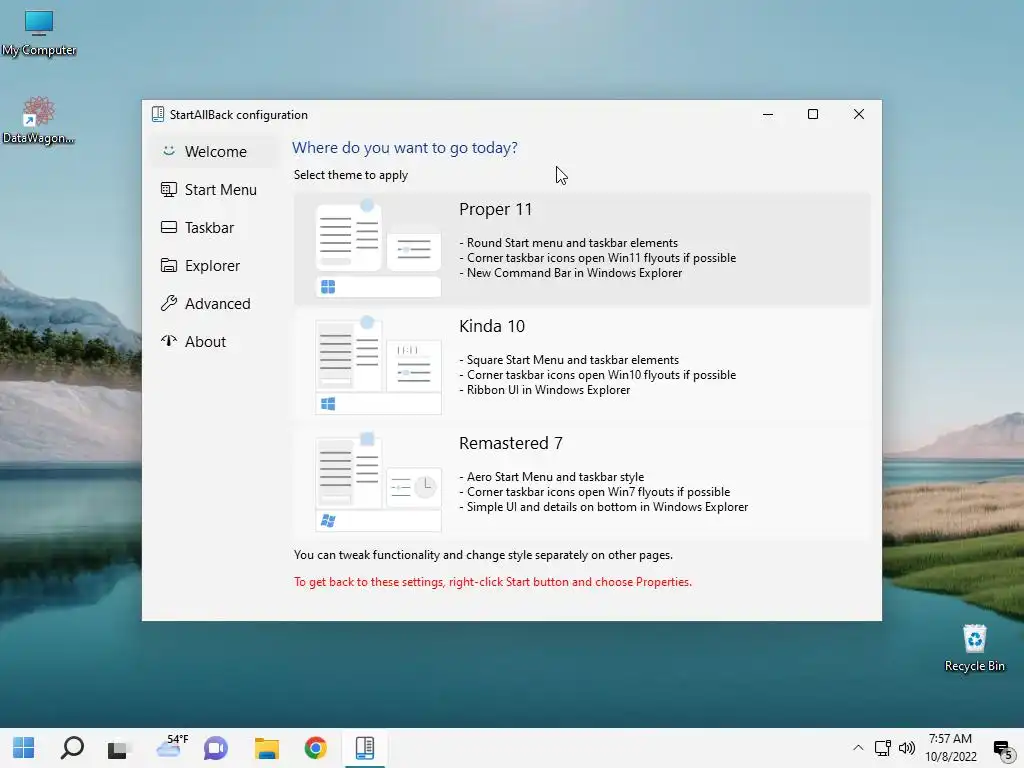
Task: Show the About page
Action: [216, 341]
